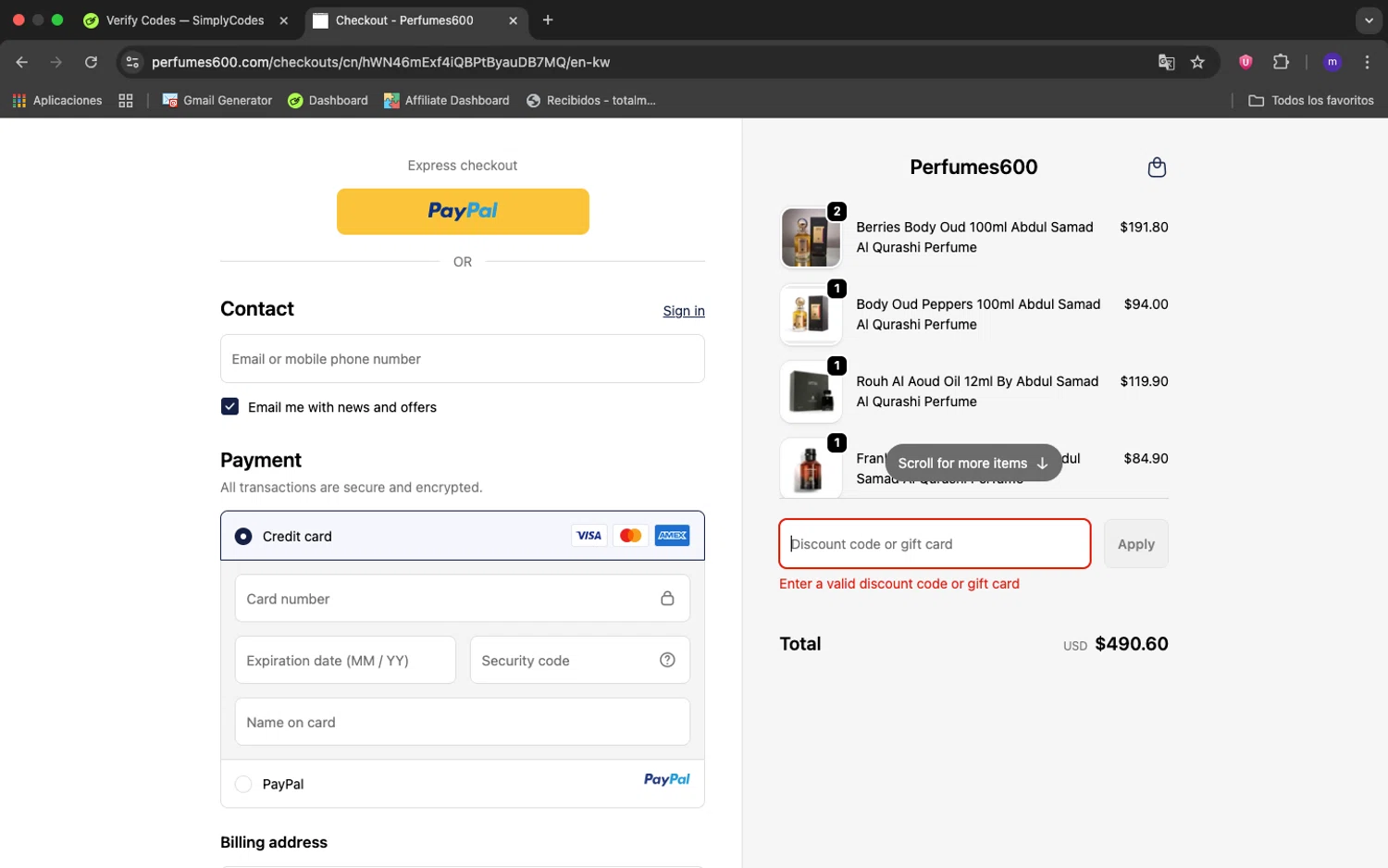The width and height of the screenshot is (1388, 868).
Task: Click the security code help question icon
Action: [x=667, y=660]
